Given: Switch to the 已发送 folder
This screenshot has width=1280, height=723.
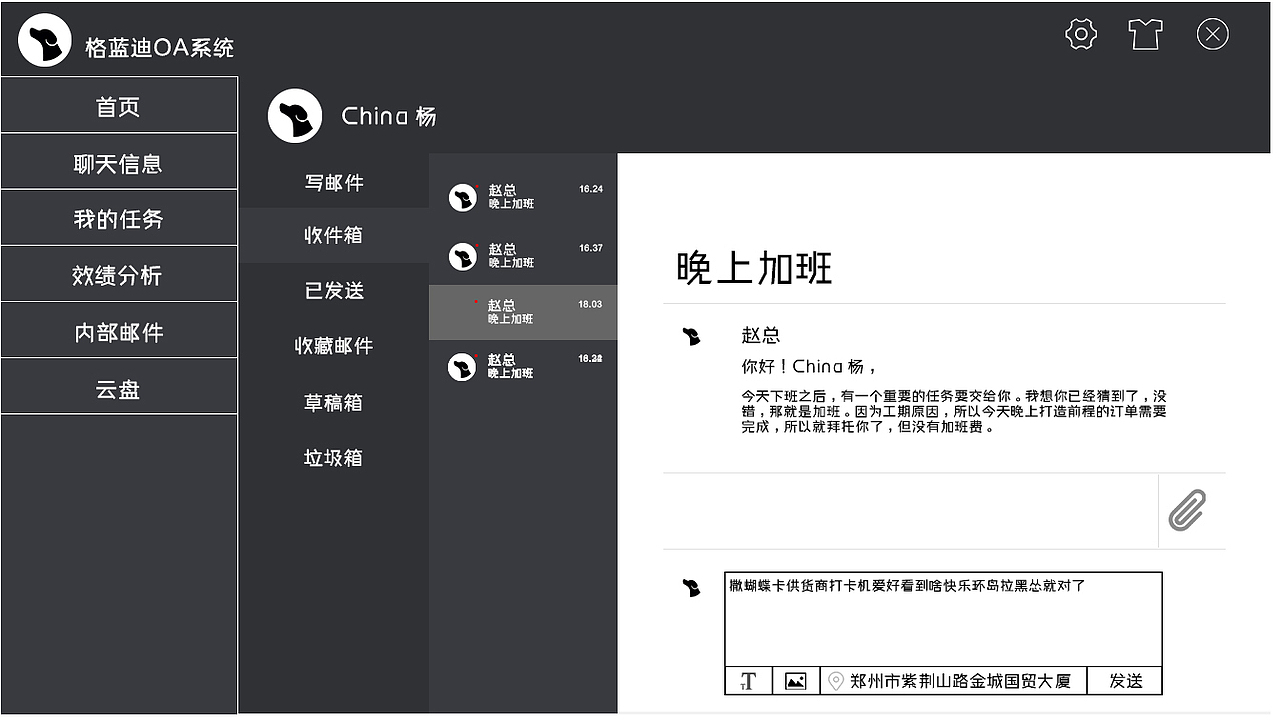Looking at the screenshot, I should (333, 290).
